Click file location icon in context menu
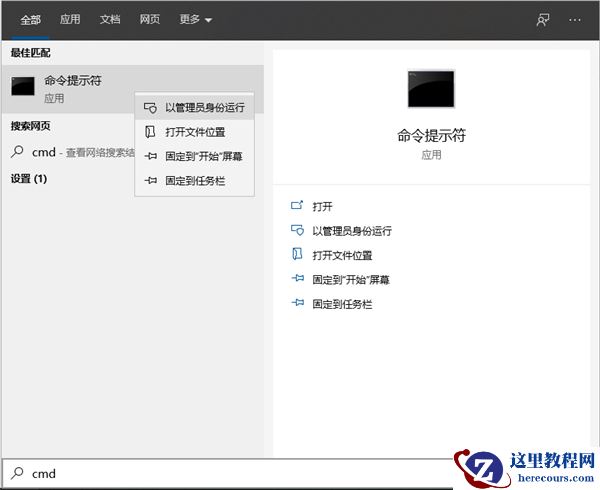The height and width of the screenshot is (490, 600). click(x=150, y=132)
